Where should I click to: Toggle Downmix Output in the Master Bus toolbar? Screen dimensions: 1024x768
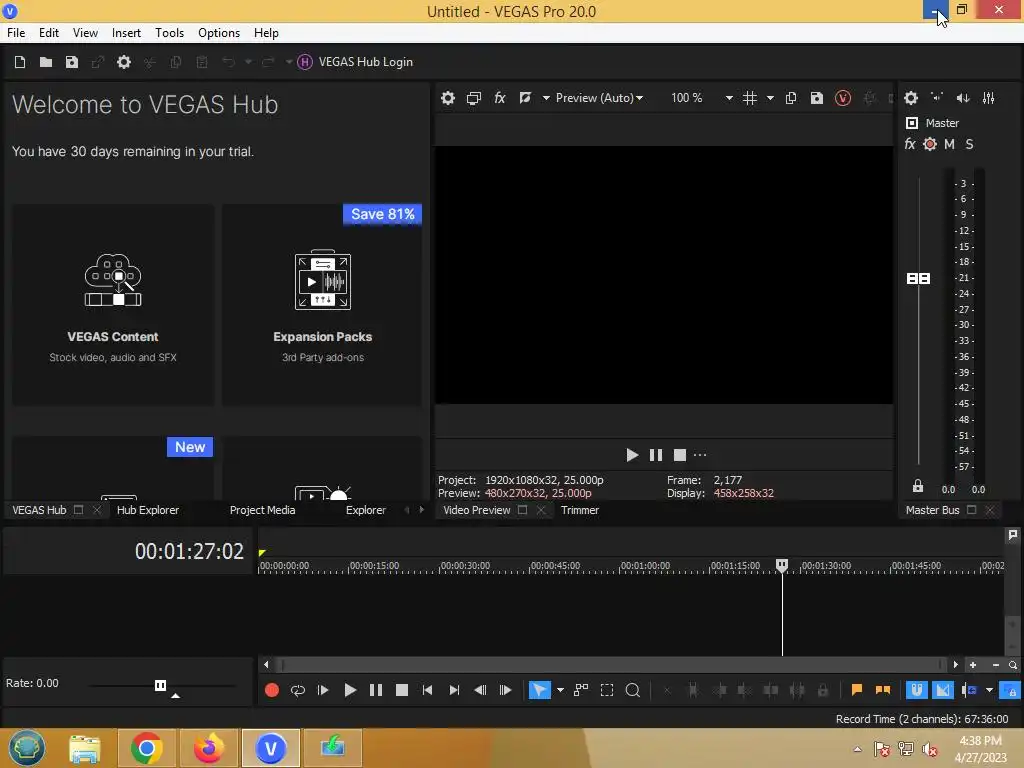click(x=937, y=98)
